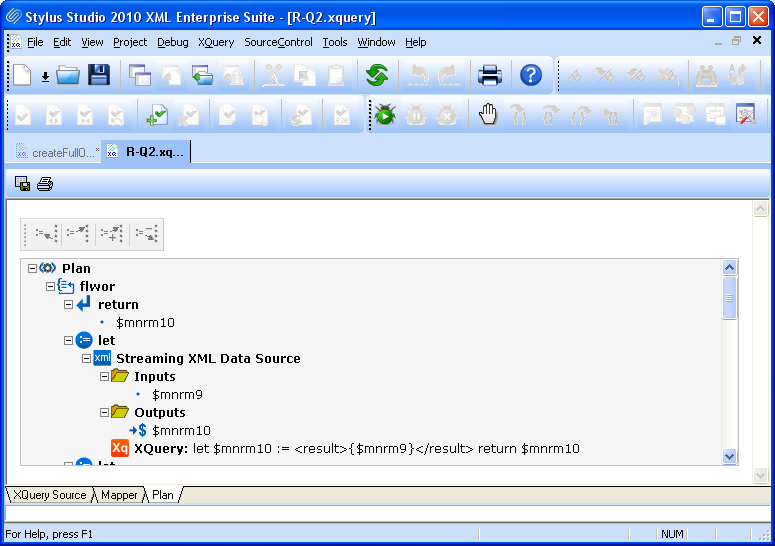Viewport: 775px width, 546px height.
Task: Click the xml Streaming Data Source icon
Action: pos(102,358)
